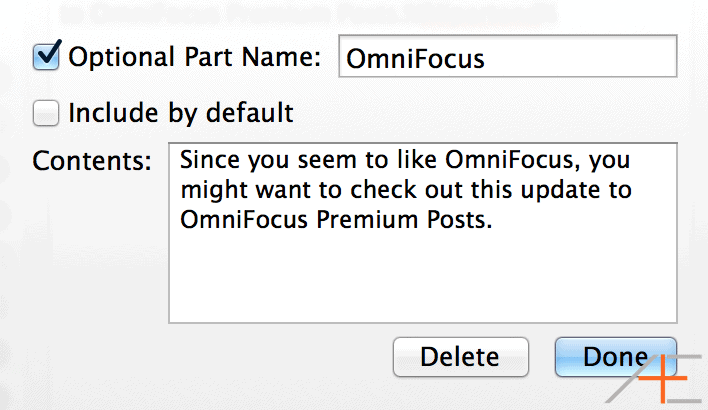Enable the Include by default checkbox
This screenshot has width=708, height=410.
[x=46, y=113]
